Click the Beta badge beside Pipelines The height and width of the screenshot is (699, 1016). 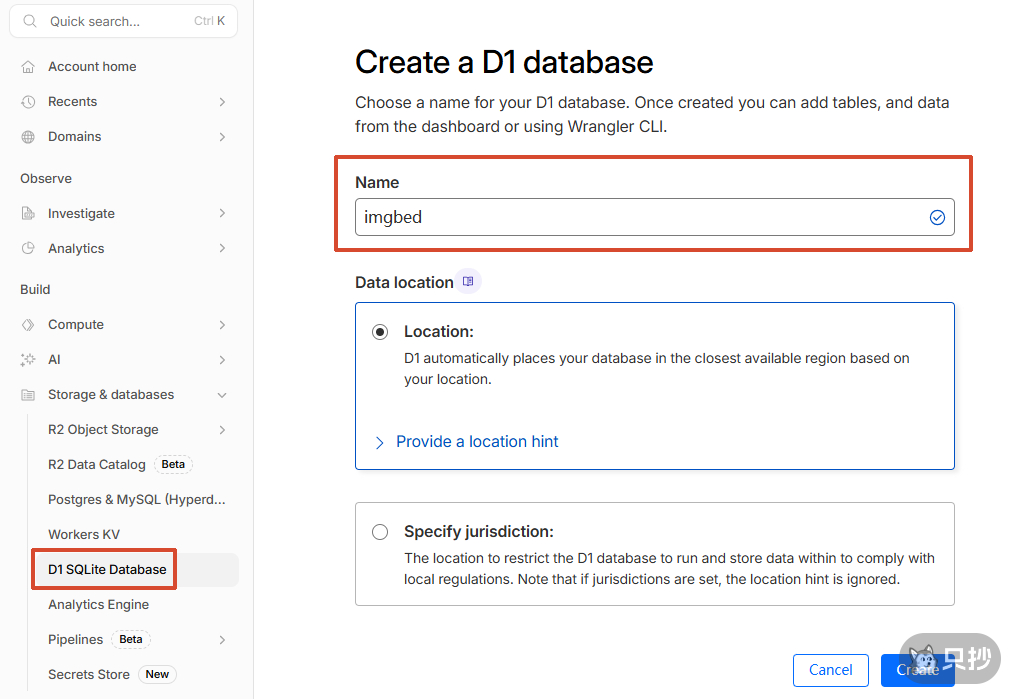tap(131, 639)
